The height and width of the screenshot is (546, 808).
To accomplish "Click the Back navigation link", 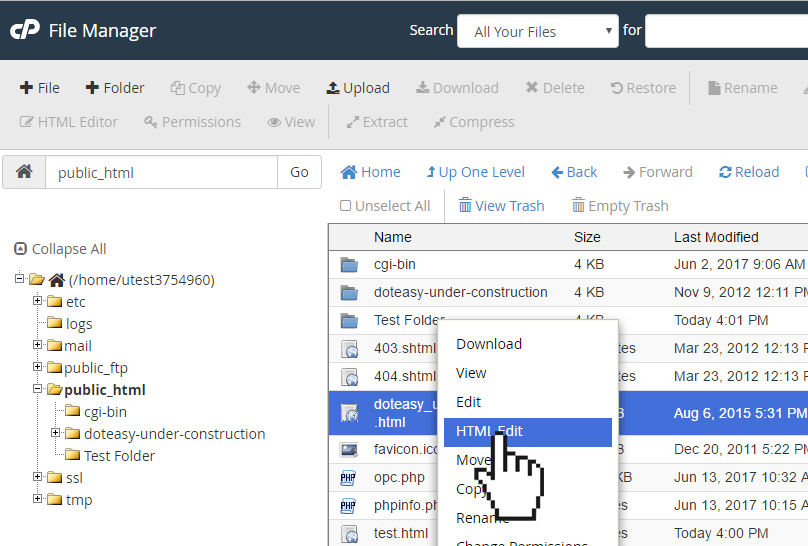I will (x=574, y=172).
